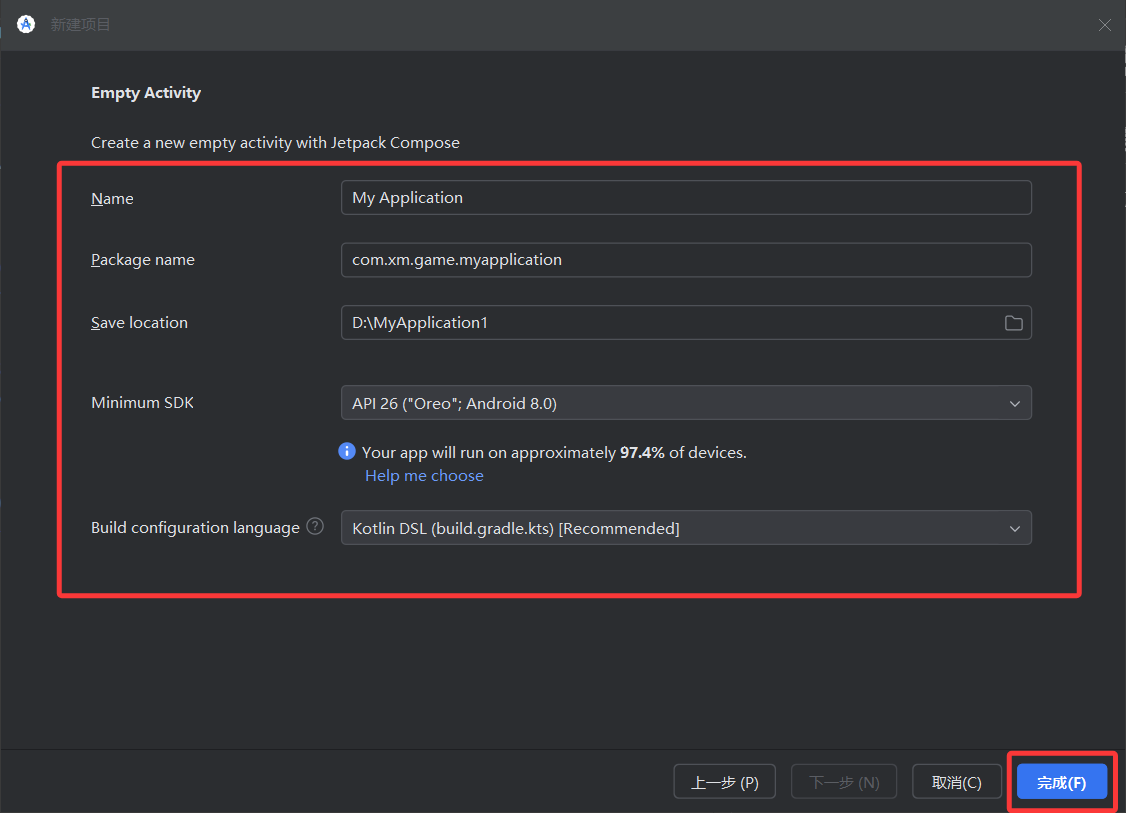Browse for save location with folder icon
Image resolution: width=1126 pixels, height=813 pixels.
coord(1013,323)
